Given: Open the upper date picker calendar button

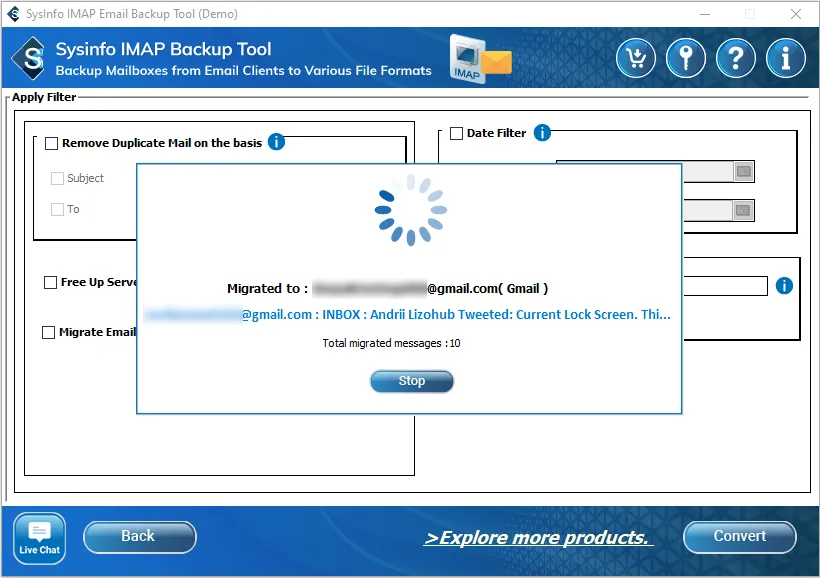Looking at the screenshot, I should pyautogui.click(x=743, y=171).
